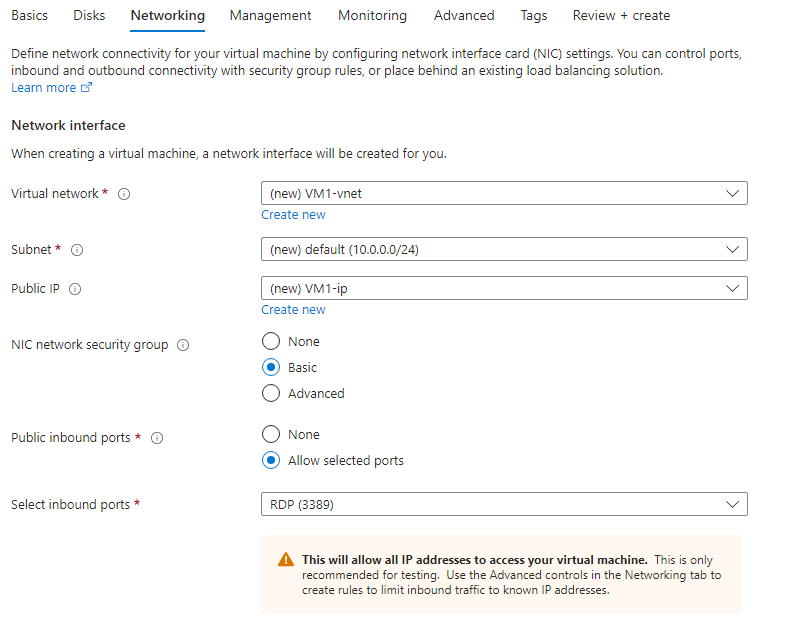Go to Review + create tab
811x629 pixels.
621,15
